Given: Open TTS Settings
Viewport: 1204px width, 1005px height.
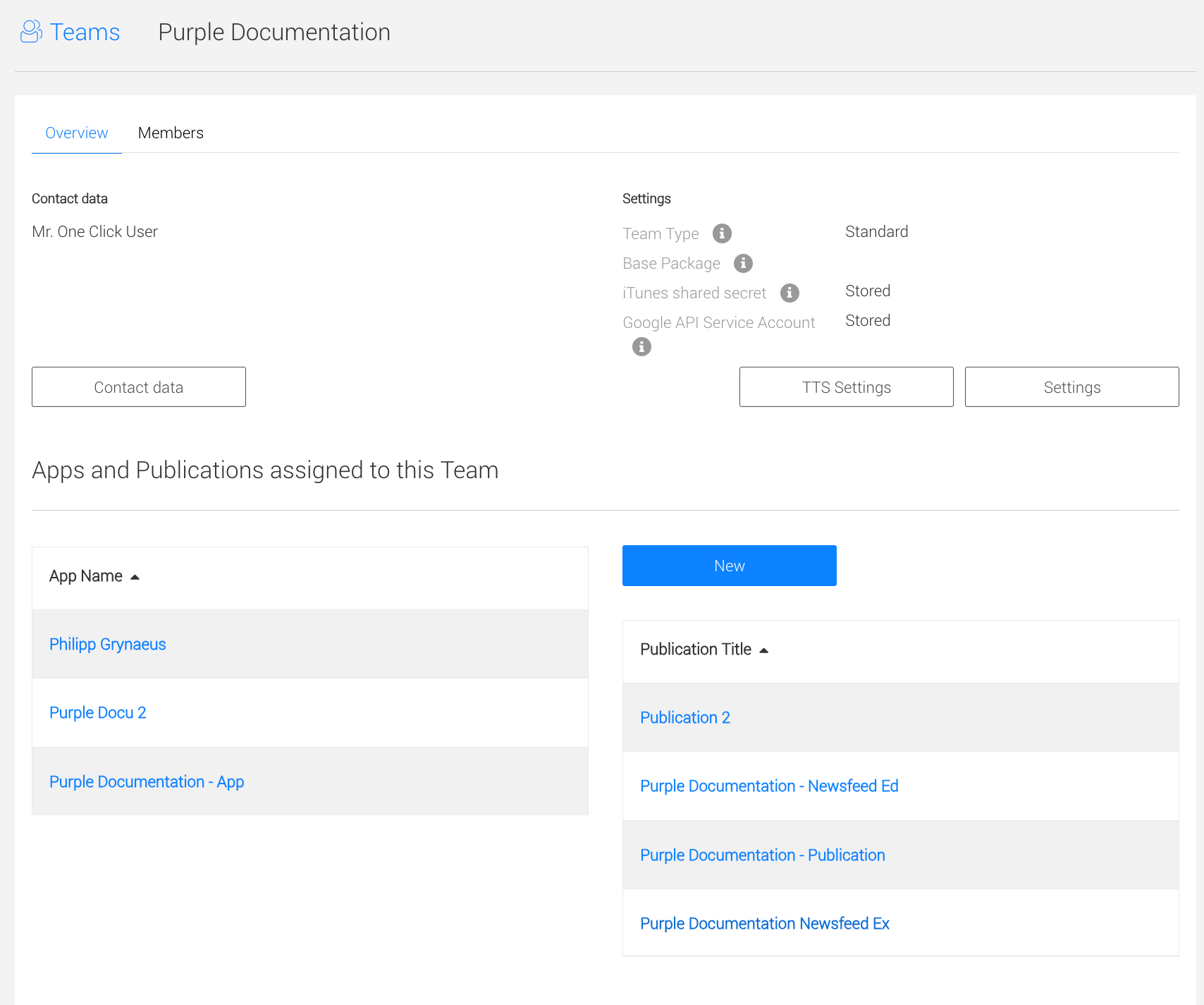Looking at the screenshot, I should (847, 386).
